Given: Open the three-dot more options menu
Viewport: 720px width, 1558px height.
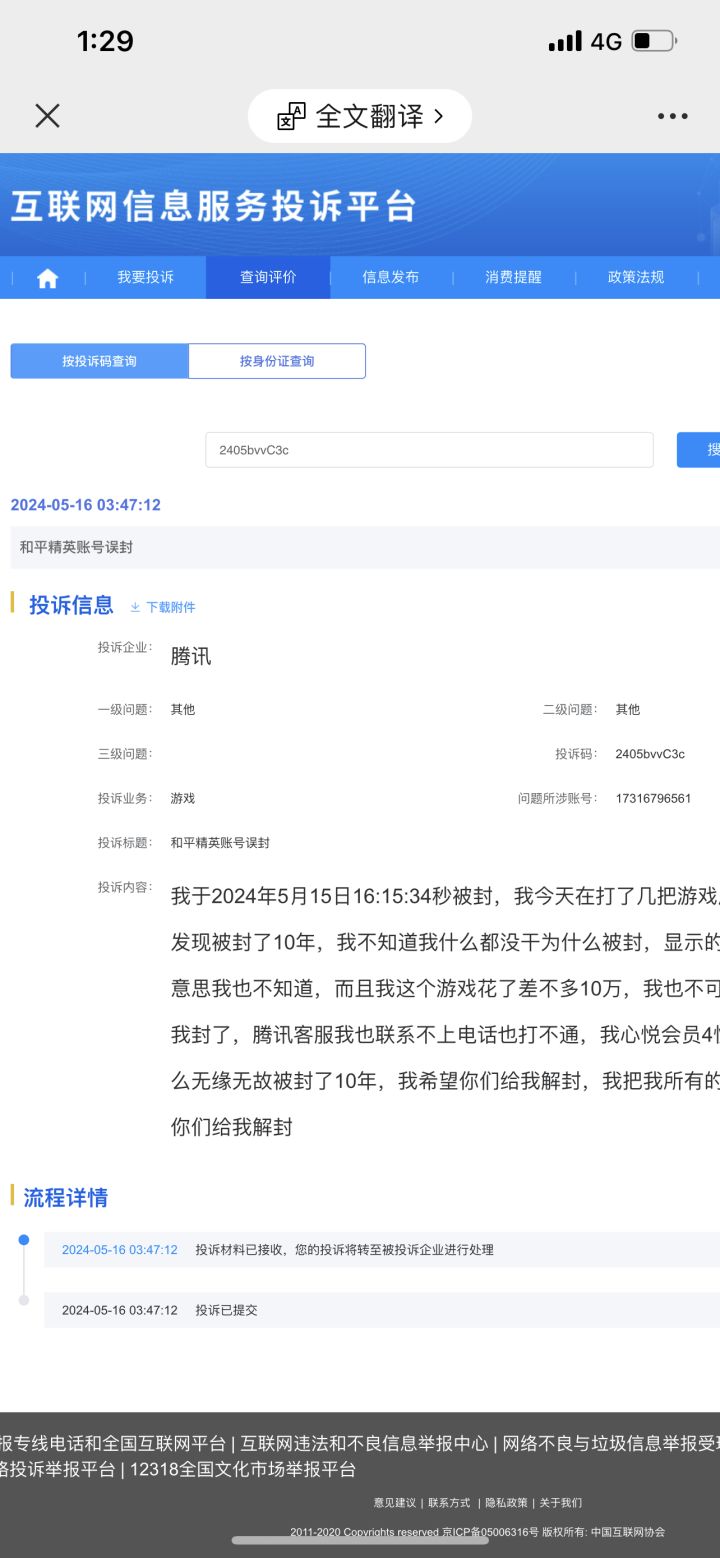Looking at the screenshot, I should pyautogui.click(x=672, y=116).
